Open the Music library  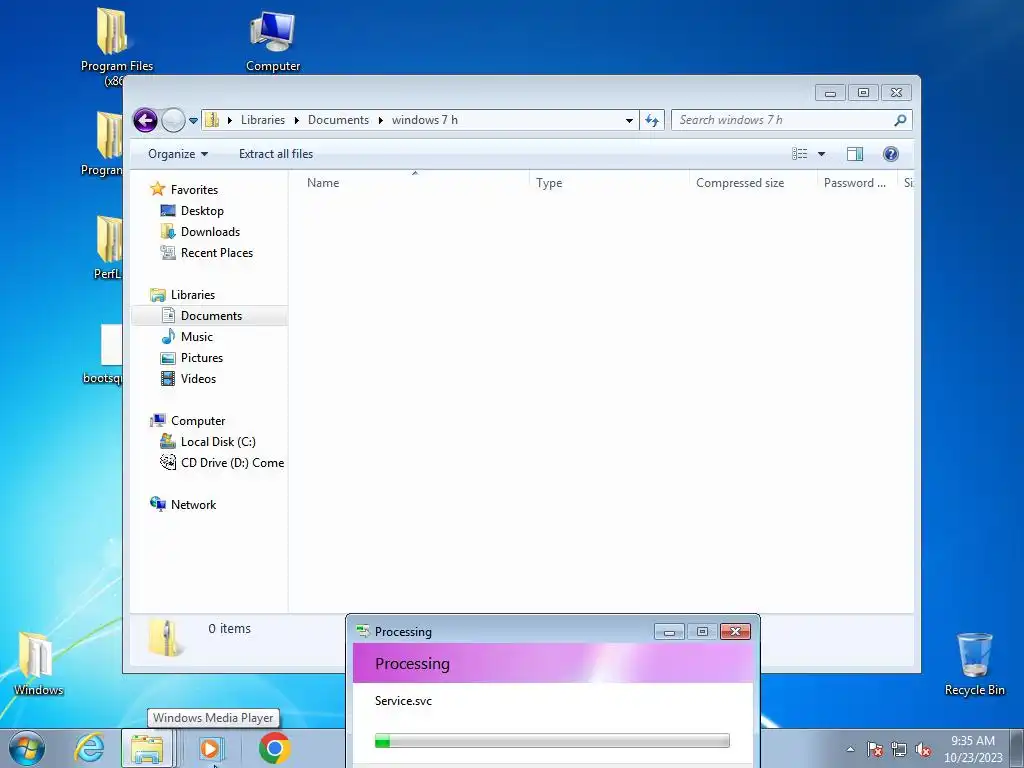[x=197, y=337]
